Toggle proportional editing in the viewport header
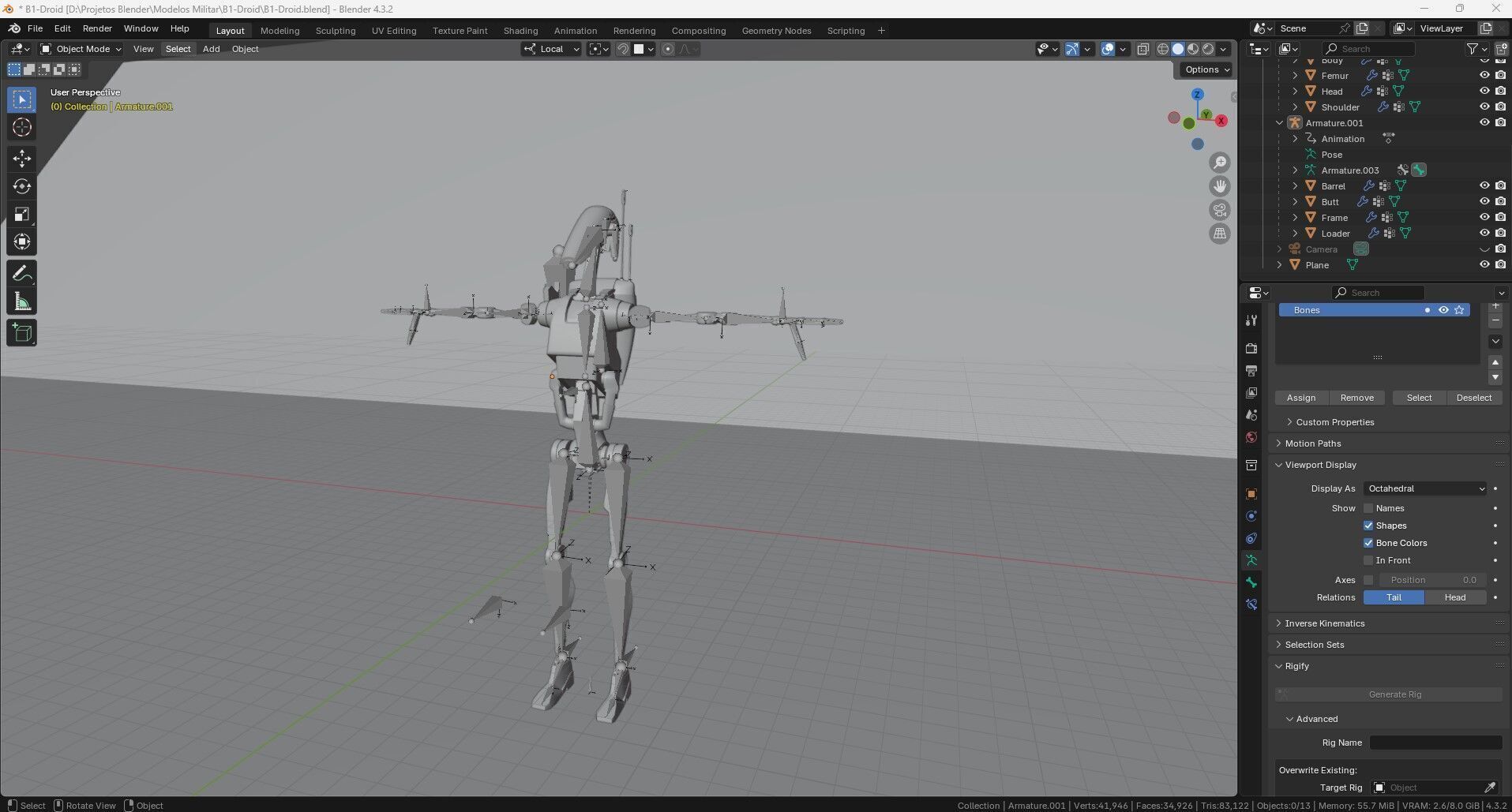This screenshot has height=812, width=1512. tap(668, 49)
